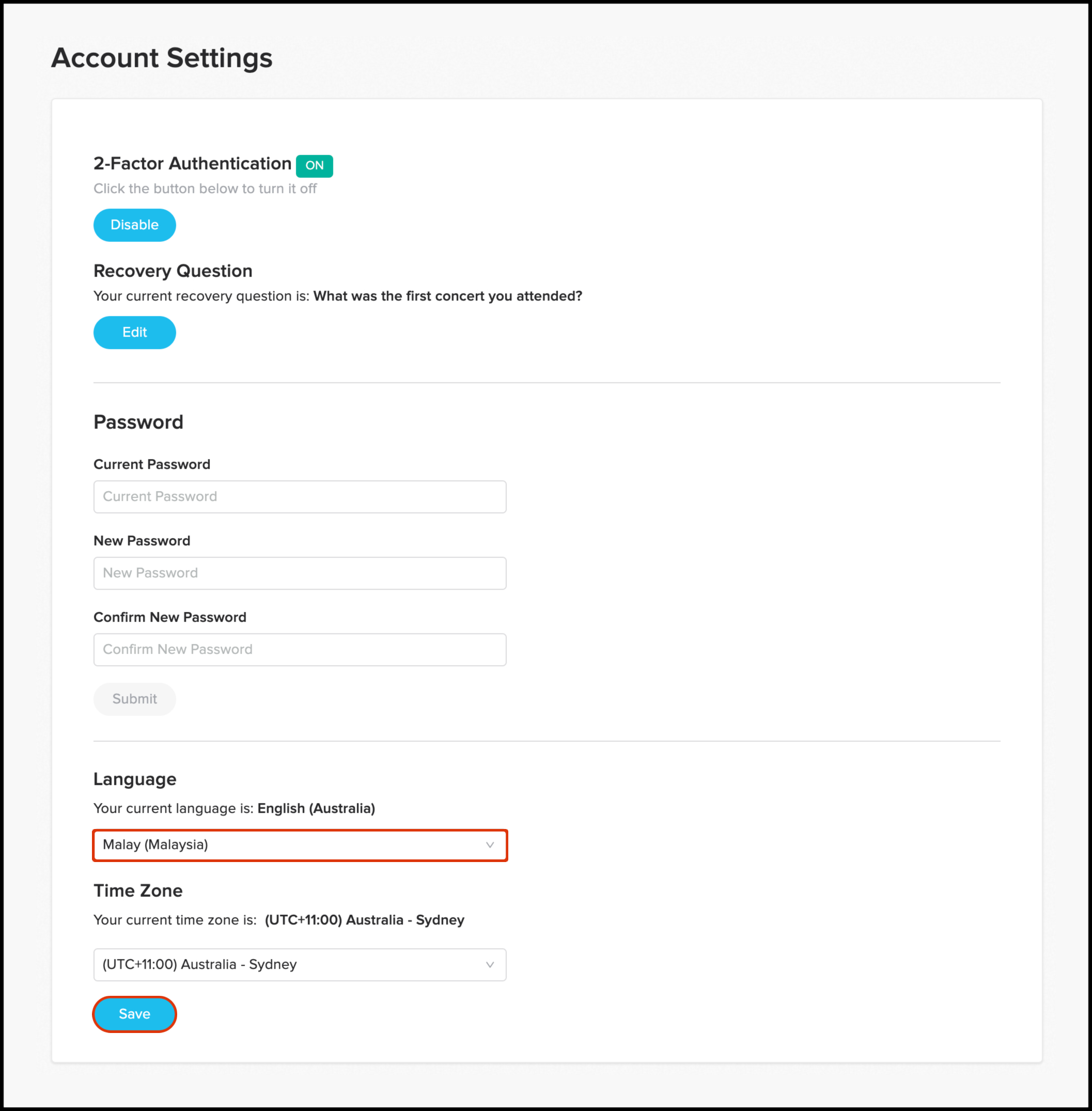Click the bold first concert question text

click(447, 296)
